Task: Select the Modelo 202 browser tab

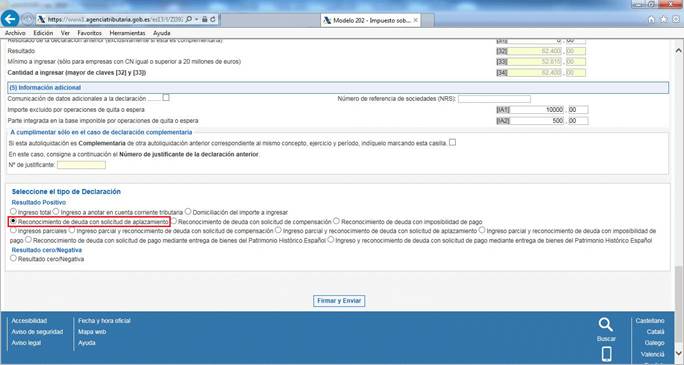Action: pyautogui.click(x=370, y=20)
